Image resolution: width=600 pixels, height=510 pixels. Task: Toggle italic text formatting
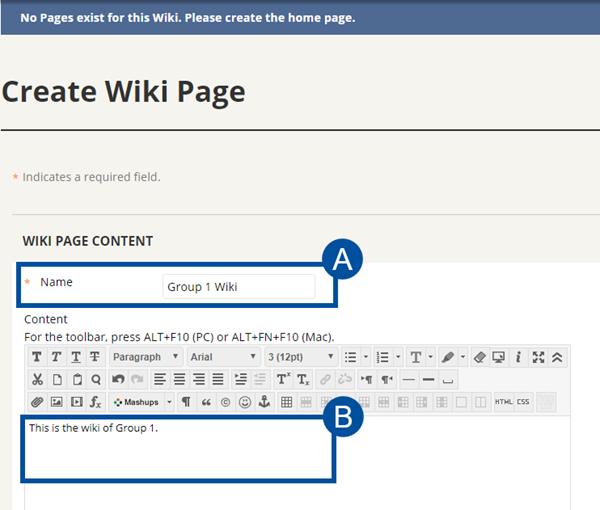tap(56, 357)
